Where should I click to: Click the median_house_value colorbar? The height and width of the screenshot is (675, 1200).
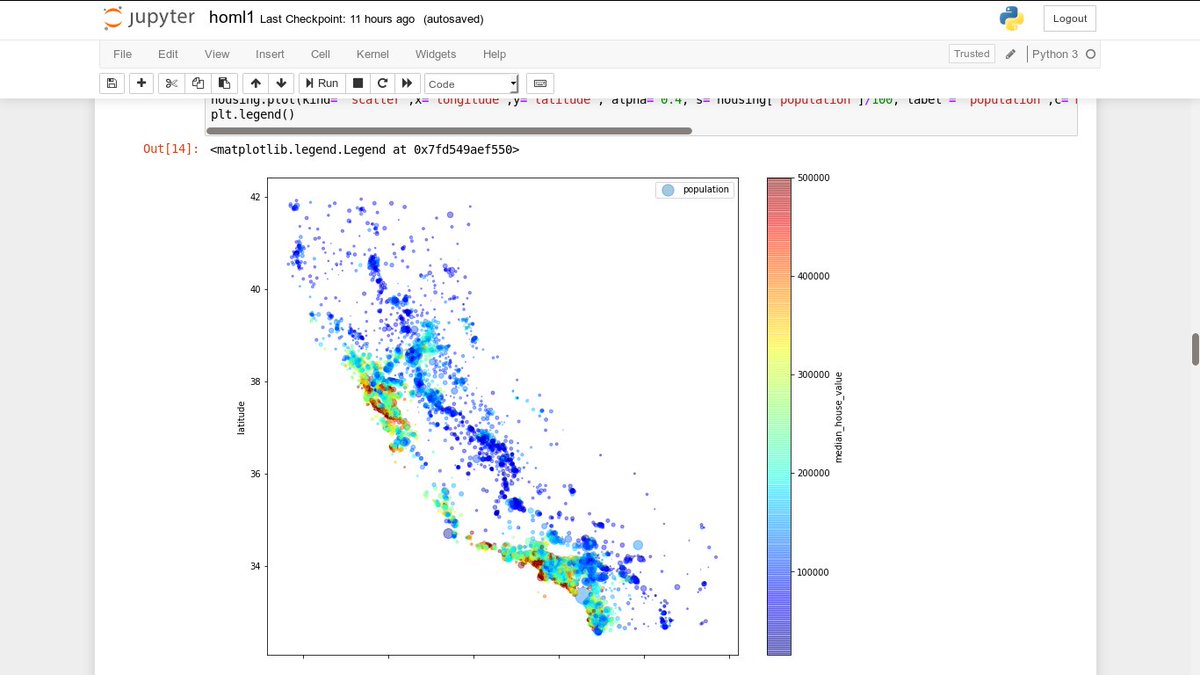pos(779,416)
